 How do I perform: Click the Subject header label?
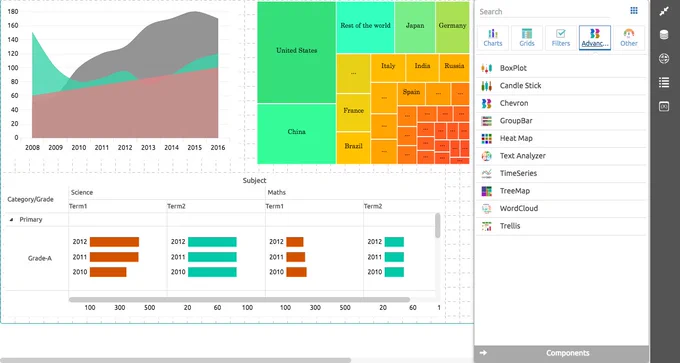pyautogui.click(x=255, y=180)
